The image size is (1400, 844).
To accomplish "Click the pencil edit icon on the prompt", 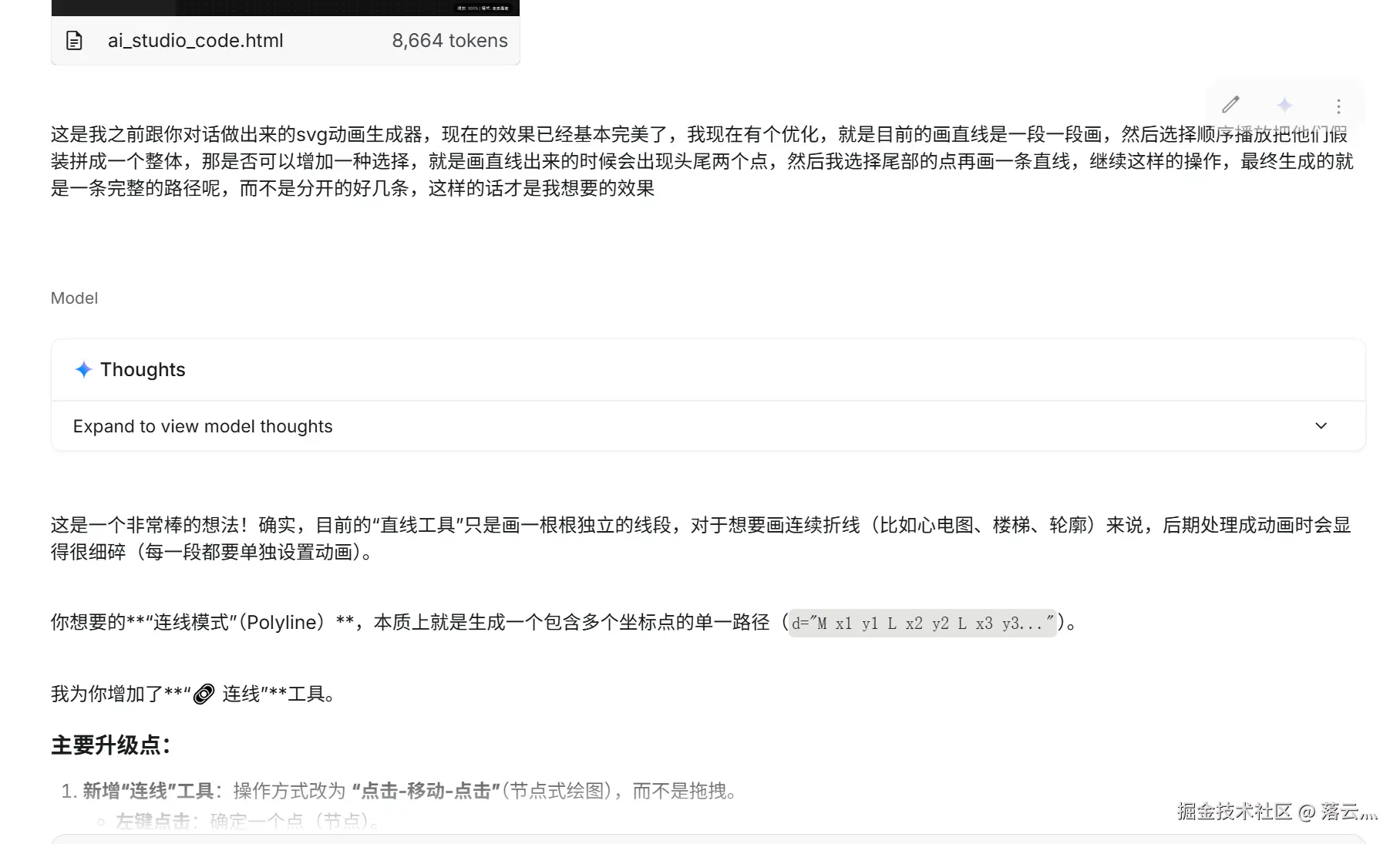I will tap(1230, 105).
